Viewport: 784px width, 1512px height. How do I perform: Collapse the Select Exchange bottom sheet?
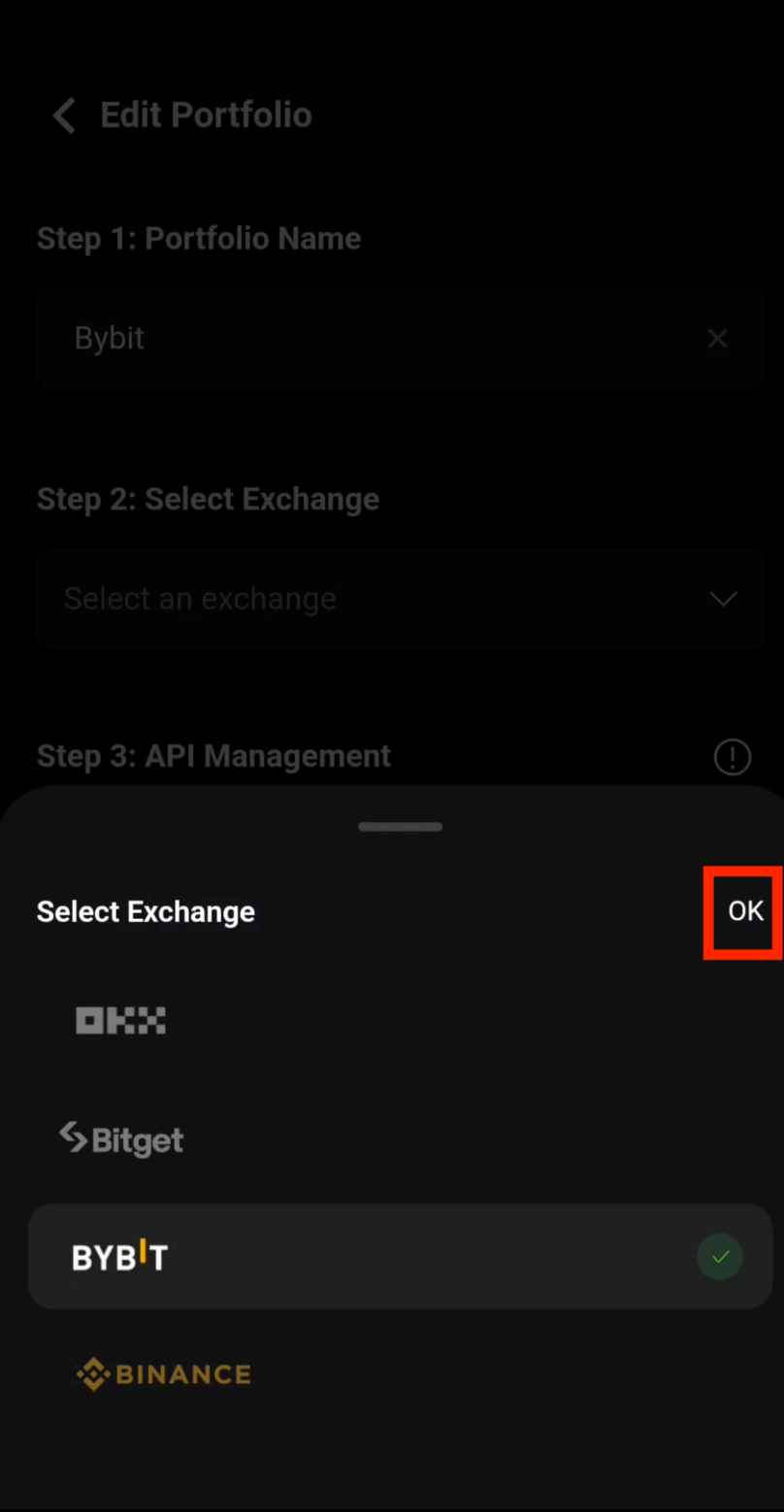point(400,826)
